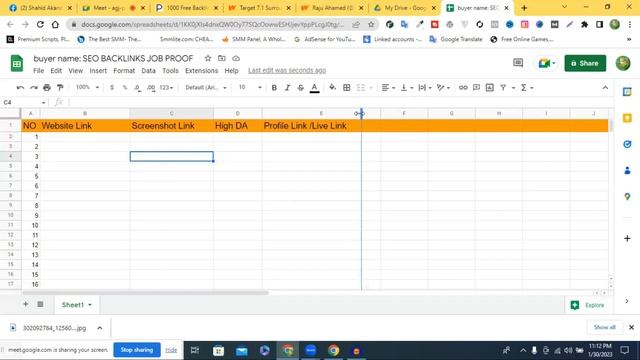The width and height of the screenshot is (640, 360).
Task: Toggle strikethrough formatting
Action: point(301,87)
